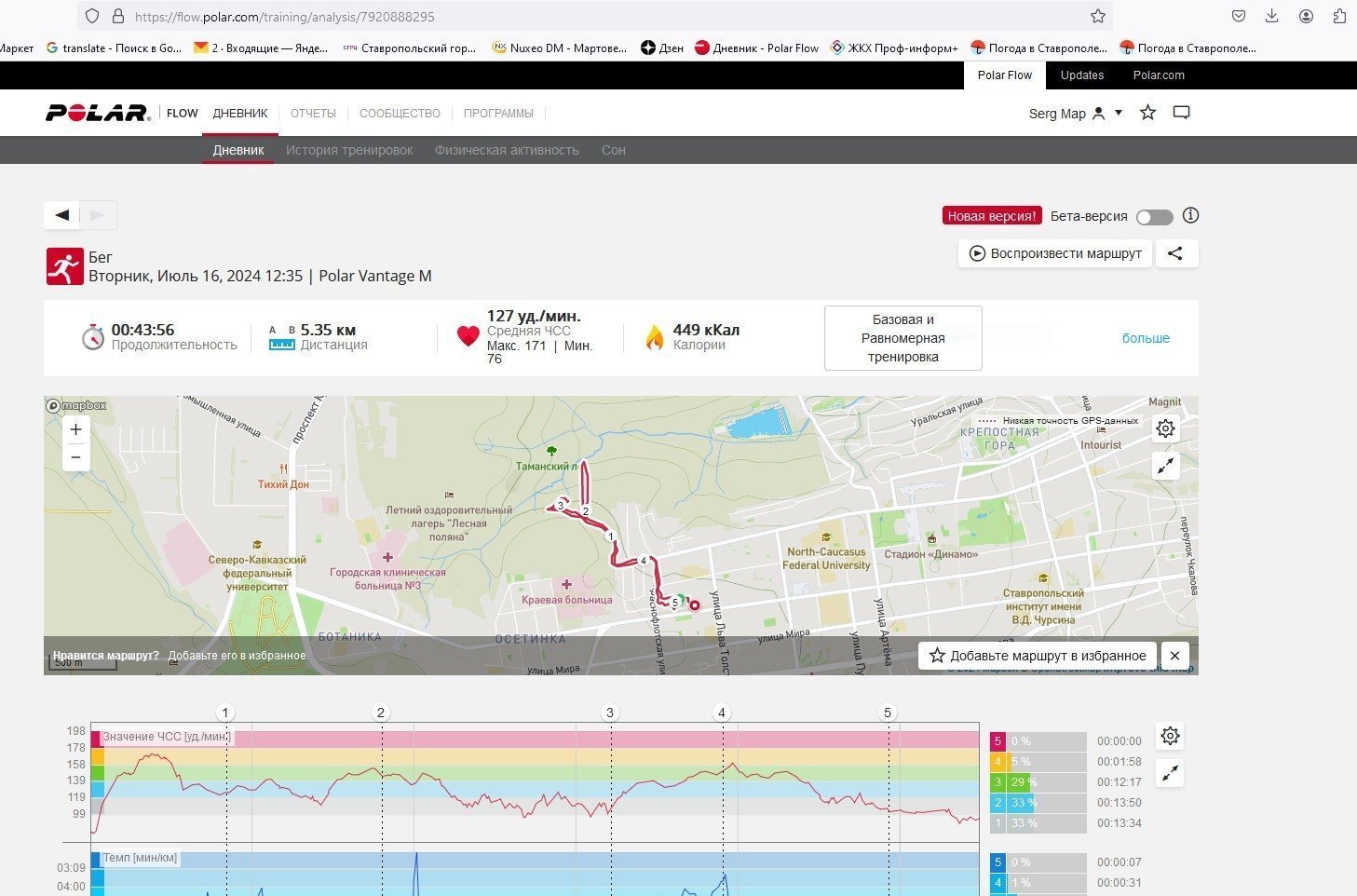Select lap marker 3 on the chart
Screen dimensions: 1357x896
point(610,713)
